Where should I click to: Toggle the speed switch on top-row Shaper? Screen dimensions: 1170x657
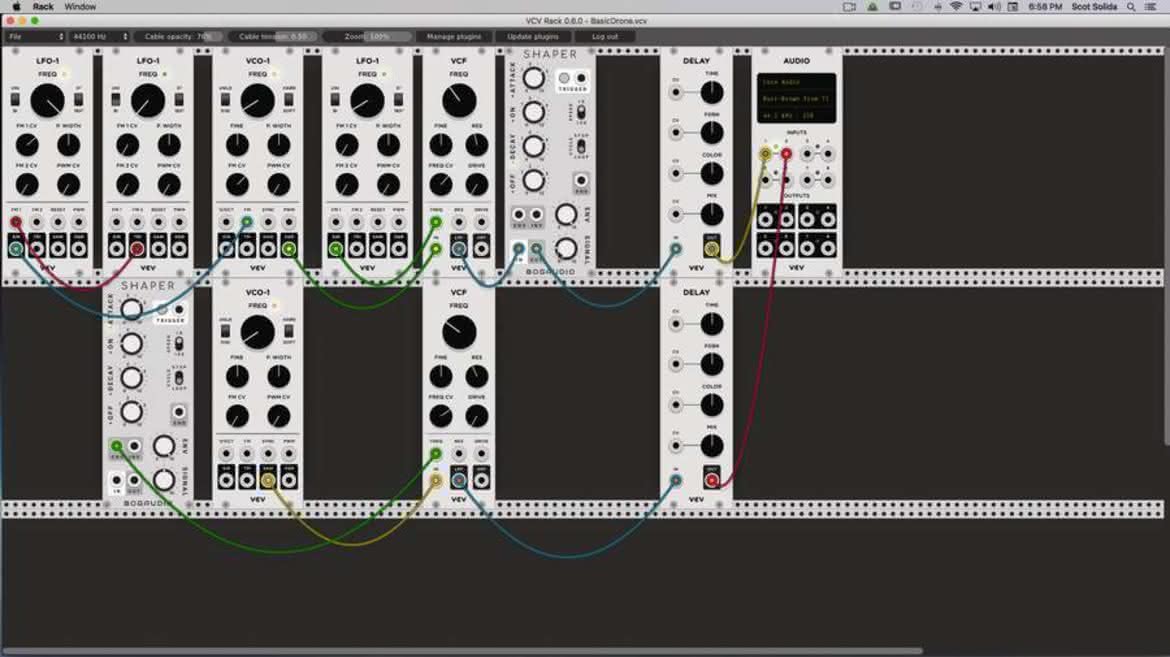click(x=581, y=112)
